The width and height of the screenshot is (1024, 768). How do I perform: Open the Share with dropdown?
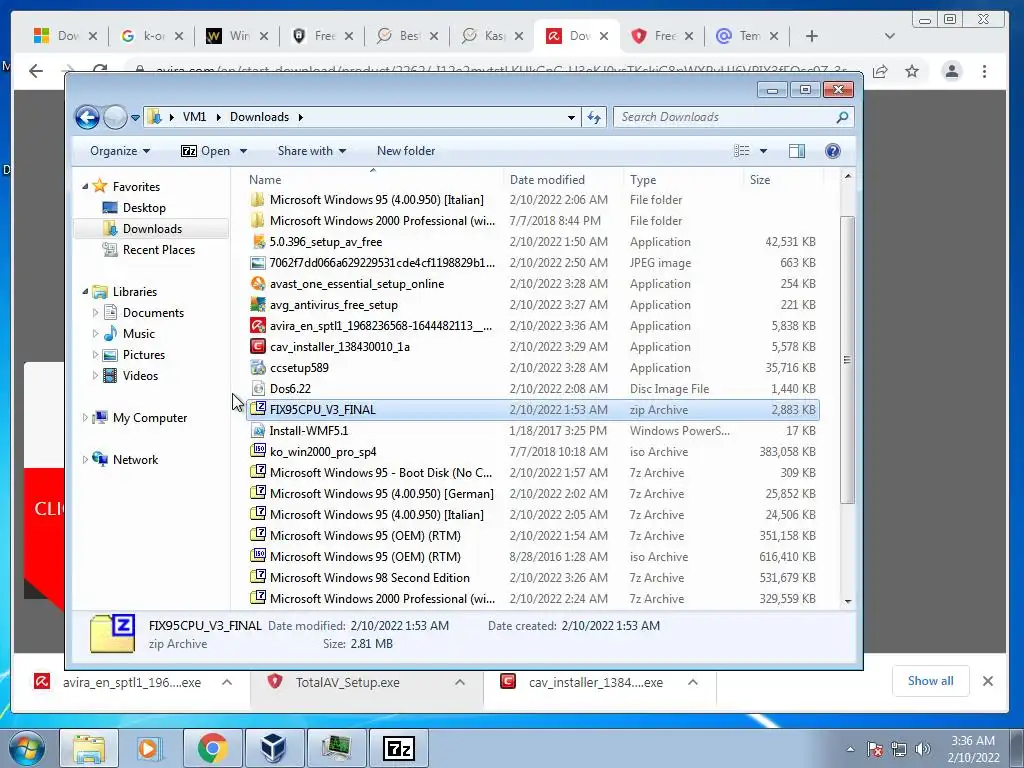click(312, 151)
